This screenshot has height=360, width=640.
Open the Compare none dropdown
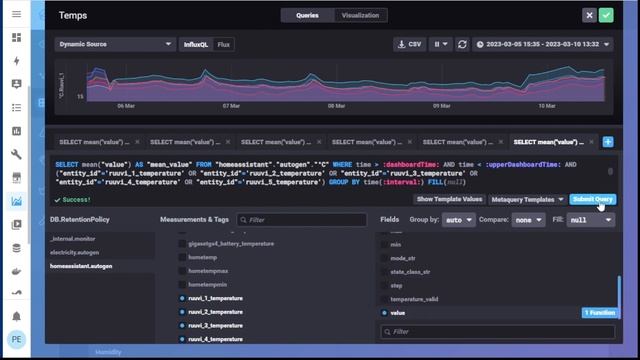pos(528,220)
